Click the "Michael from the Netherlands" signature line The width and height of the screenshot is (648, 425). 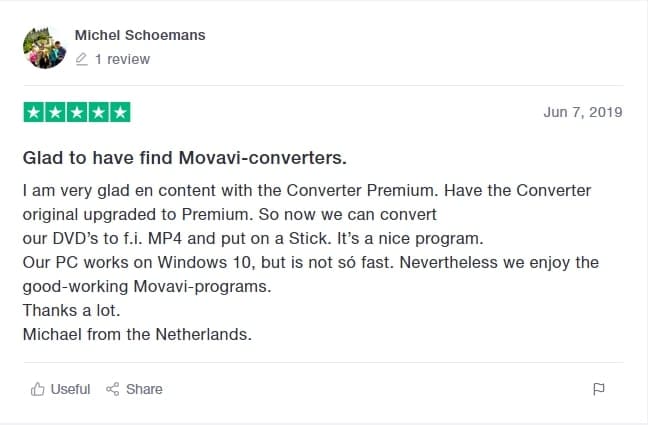coord(137,334)
